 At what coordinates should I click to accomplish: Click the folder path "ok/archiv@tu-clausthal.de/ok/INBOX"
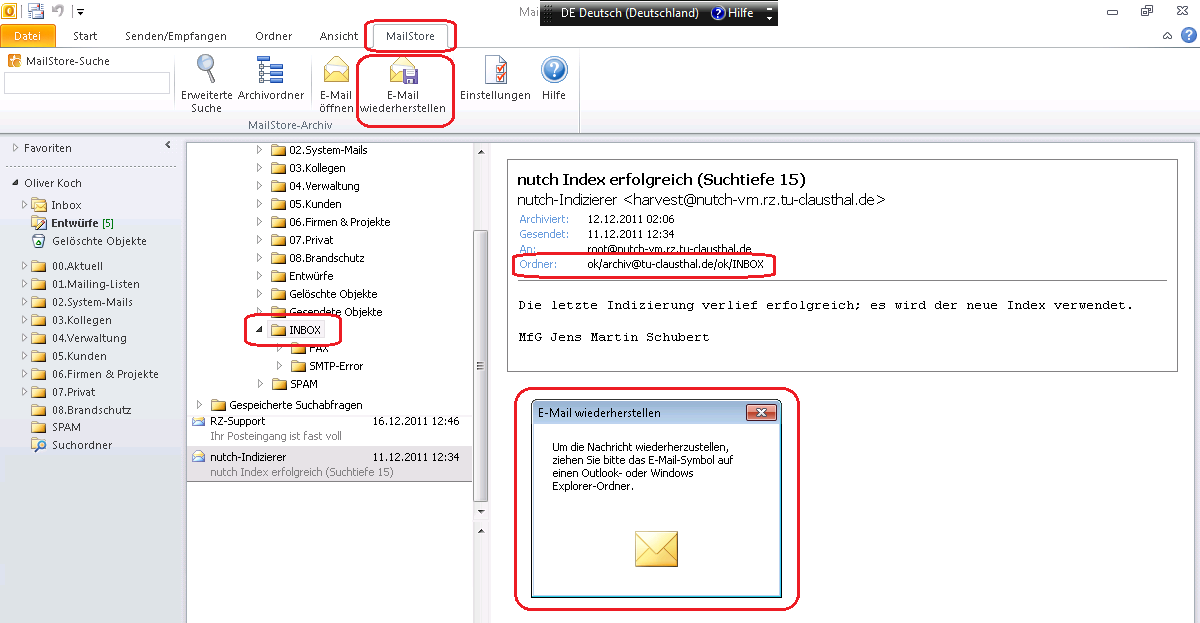pyautogui.click(x=675, y=264)
